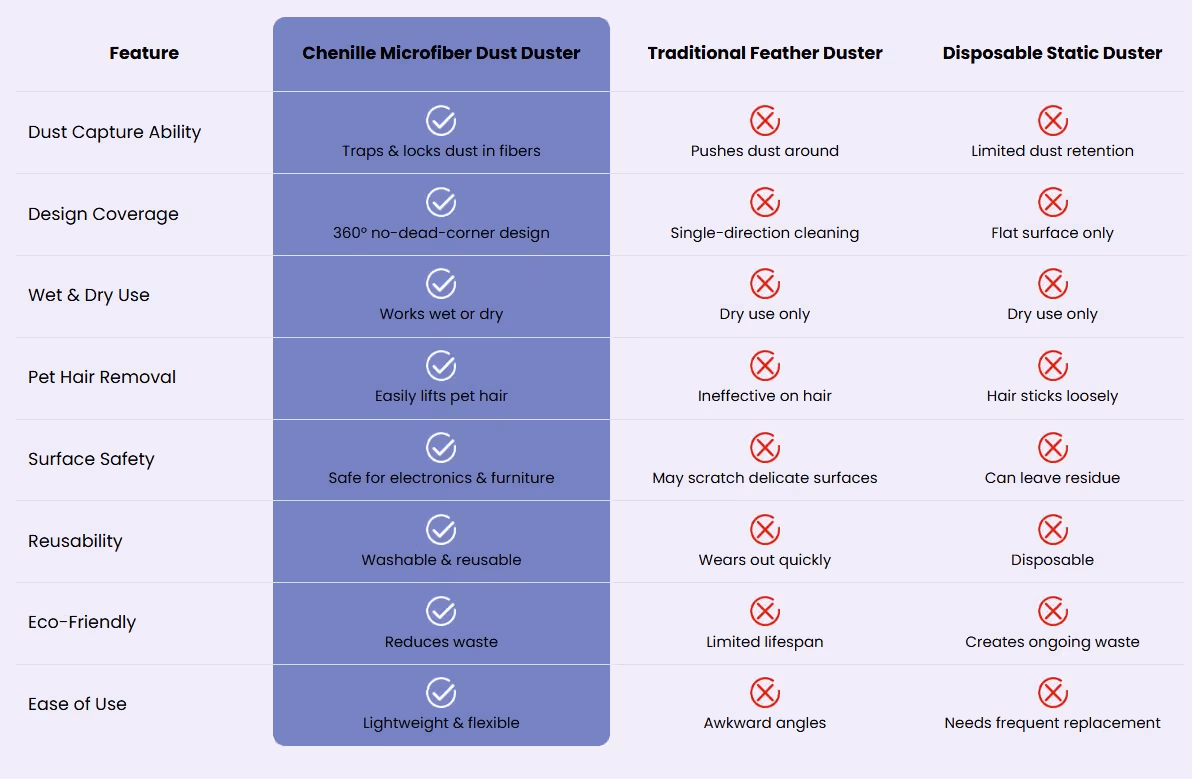1192x779 pixels.
Task: Click the checkmark above 'Works wet or dry'
Action: coord(441,283)
